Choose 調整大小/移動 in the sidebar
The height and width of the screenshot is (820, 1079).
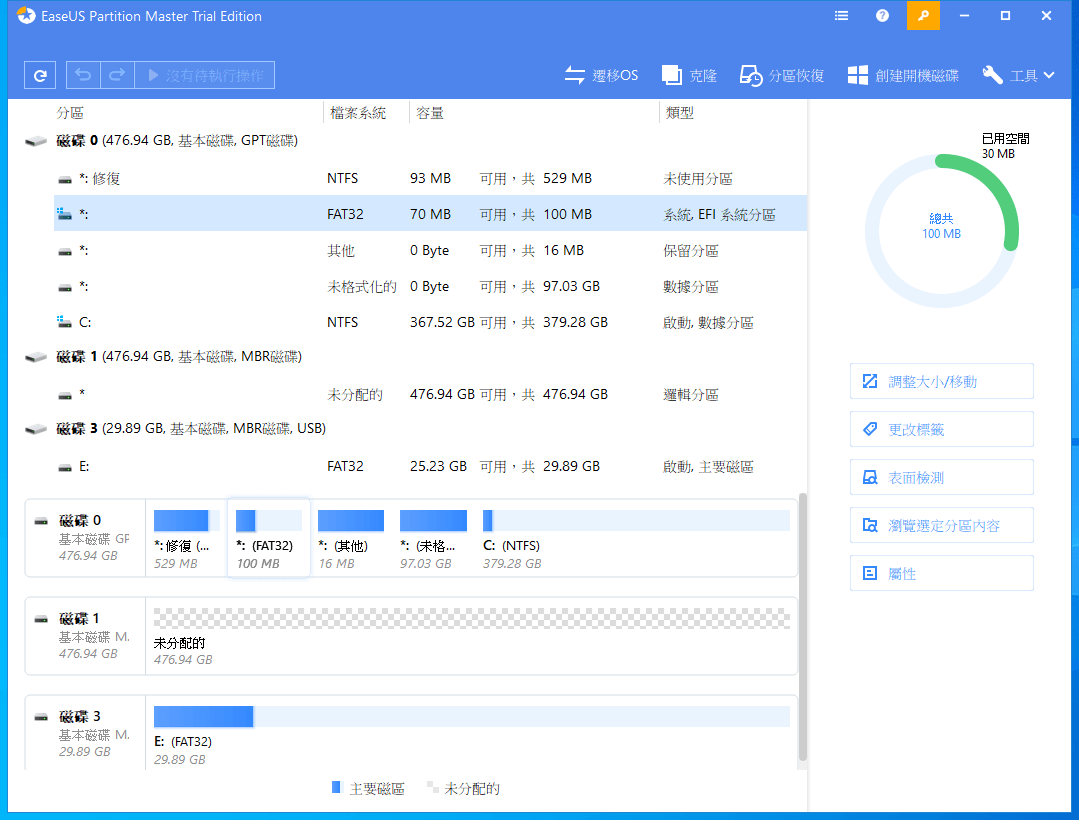point(941,381)
